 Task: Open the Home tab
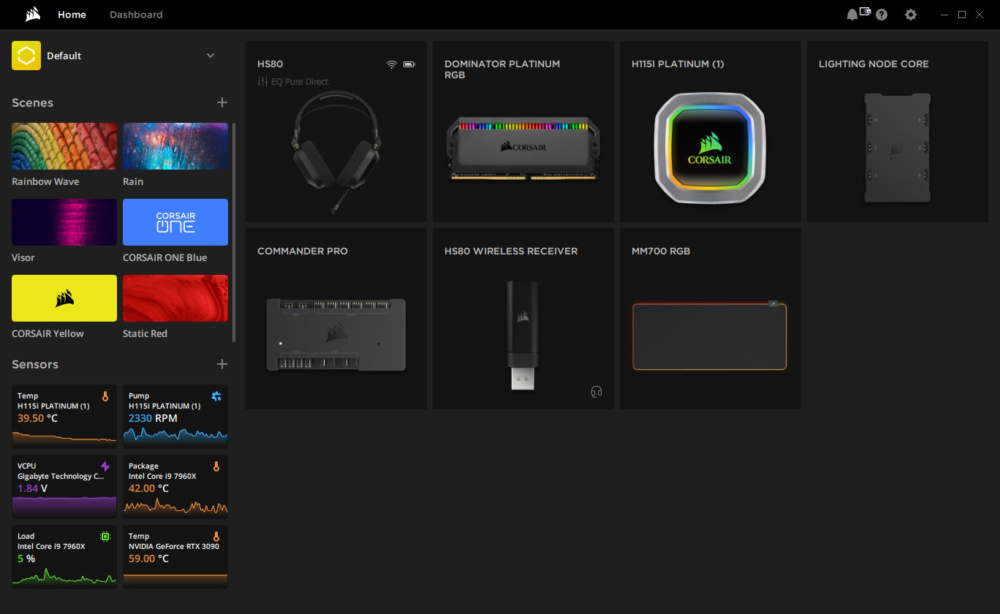click(x=71, y=15)
